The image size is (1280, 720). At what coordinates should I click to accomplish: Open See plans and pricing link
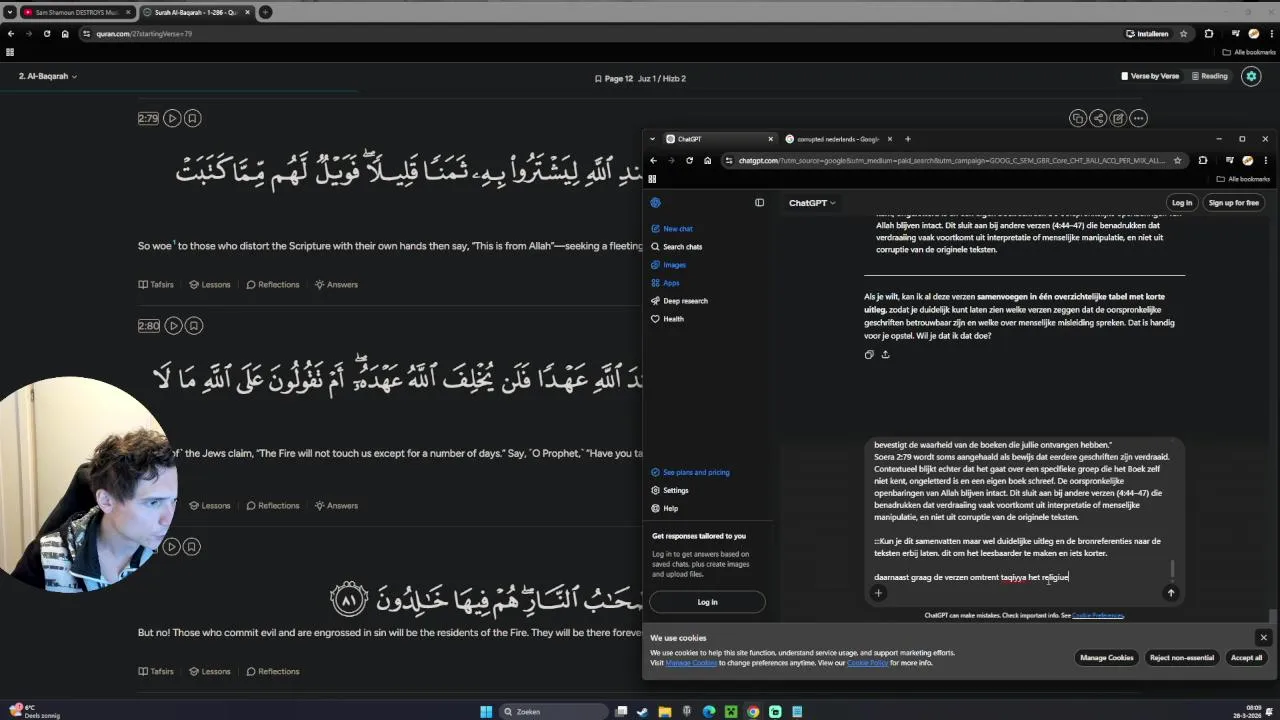[x=690, y=472]
